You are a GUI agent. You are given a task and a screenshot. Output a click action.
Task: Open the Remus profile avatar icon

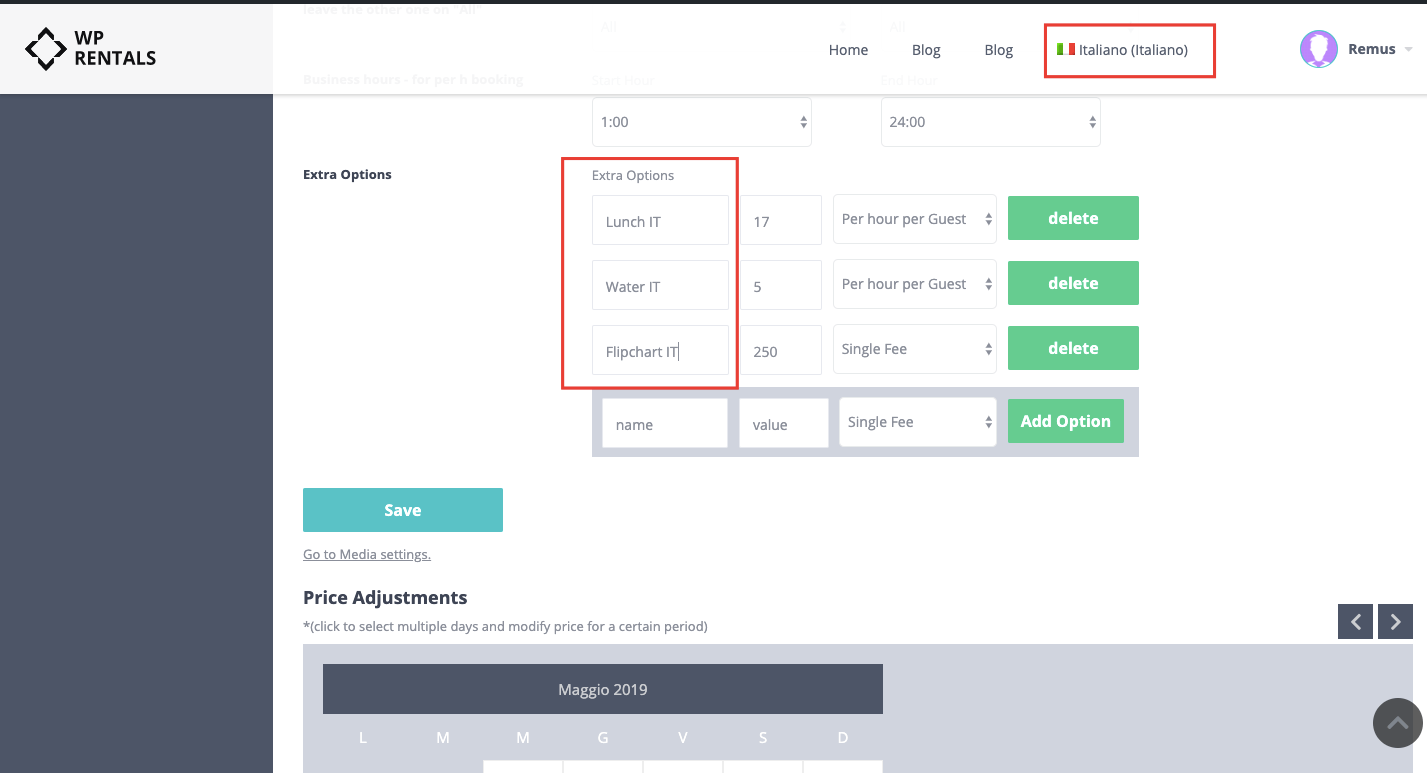click(1318, 48)
